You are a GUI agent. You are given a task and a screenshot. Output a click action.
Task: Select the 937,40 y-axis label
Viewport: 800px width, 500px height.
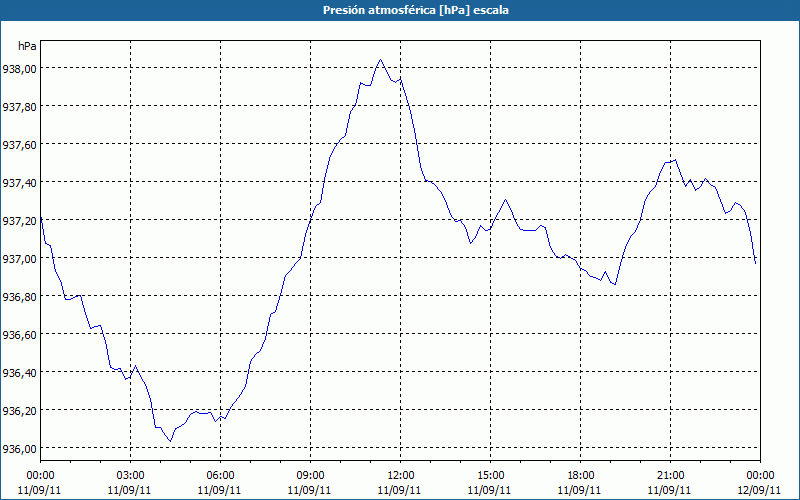(x=19, y=182)
